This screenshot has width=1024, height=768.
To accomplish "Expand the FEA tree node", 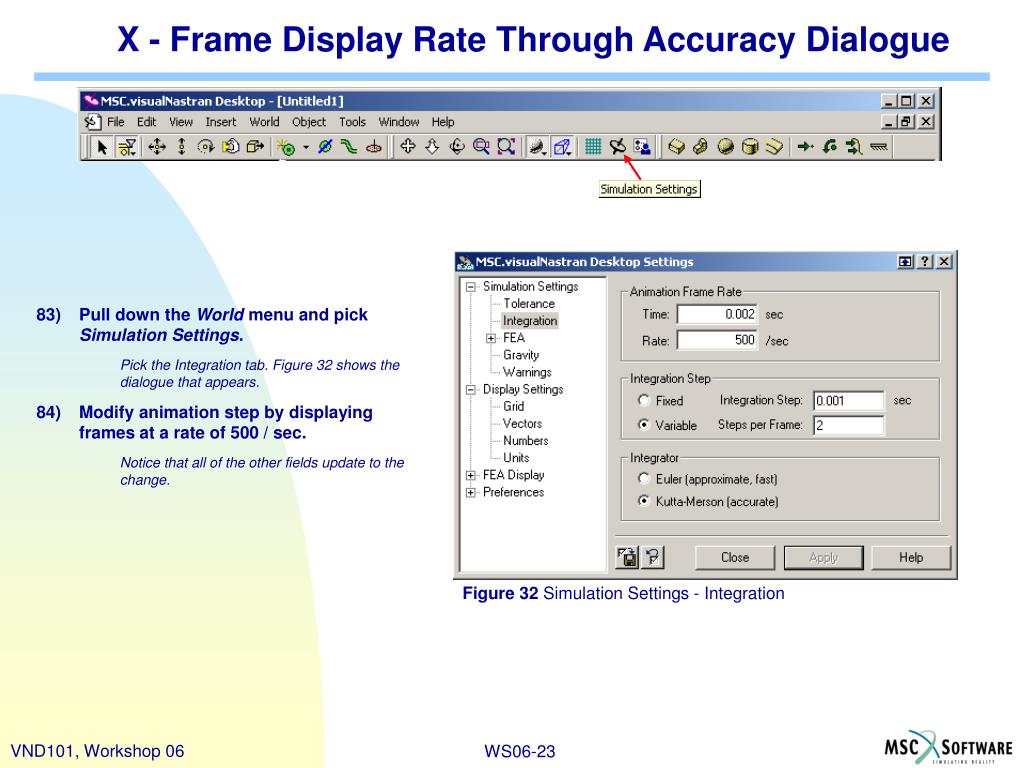I will pos(491,338).
